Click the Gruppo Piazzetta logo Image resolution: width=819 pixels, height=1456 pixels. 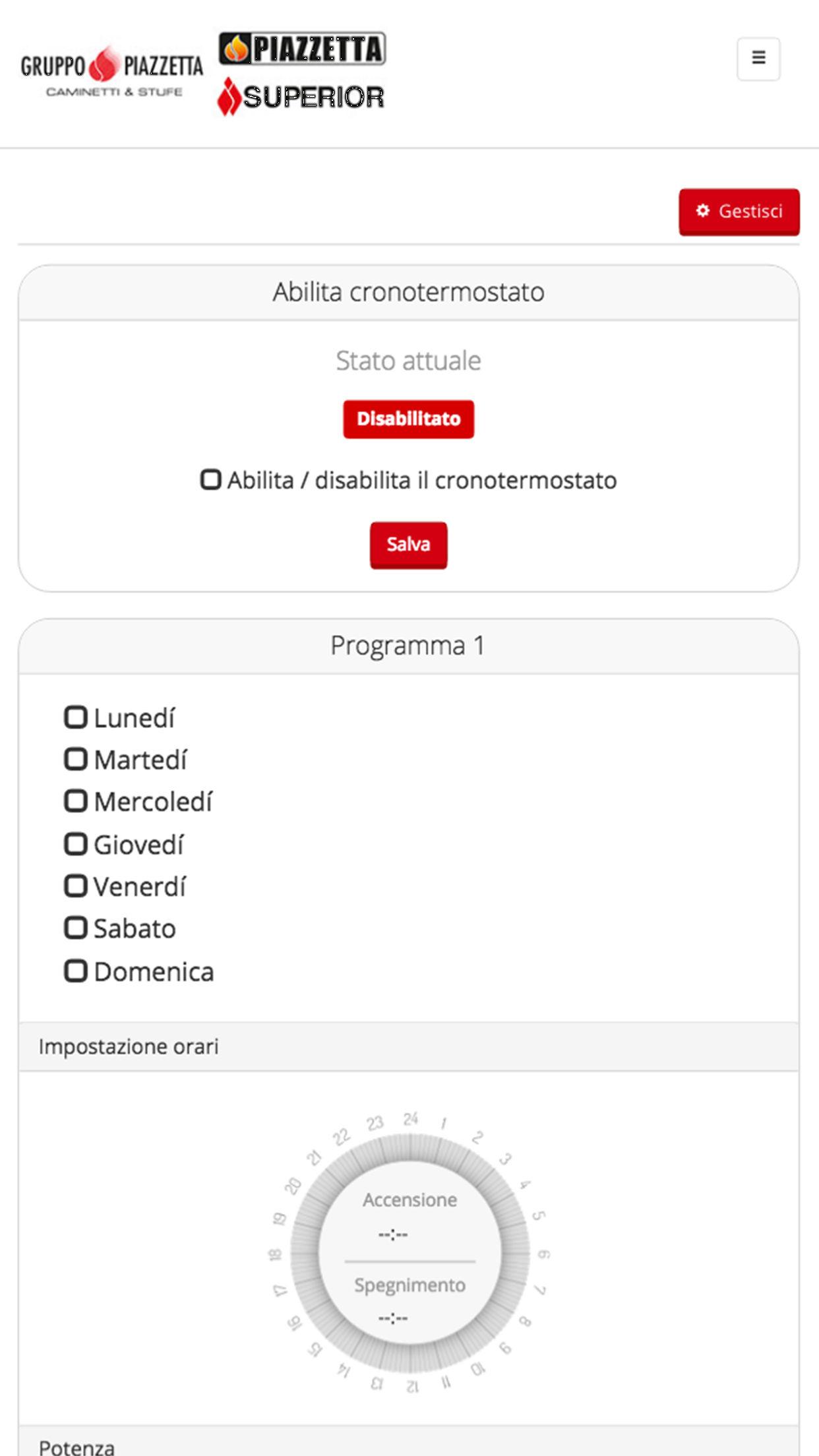(111, 73)
